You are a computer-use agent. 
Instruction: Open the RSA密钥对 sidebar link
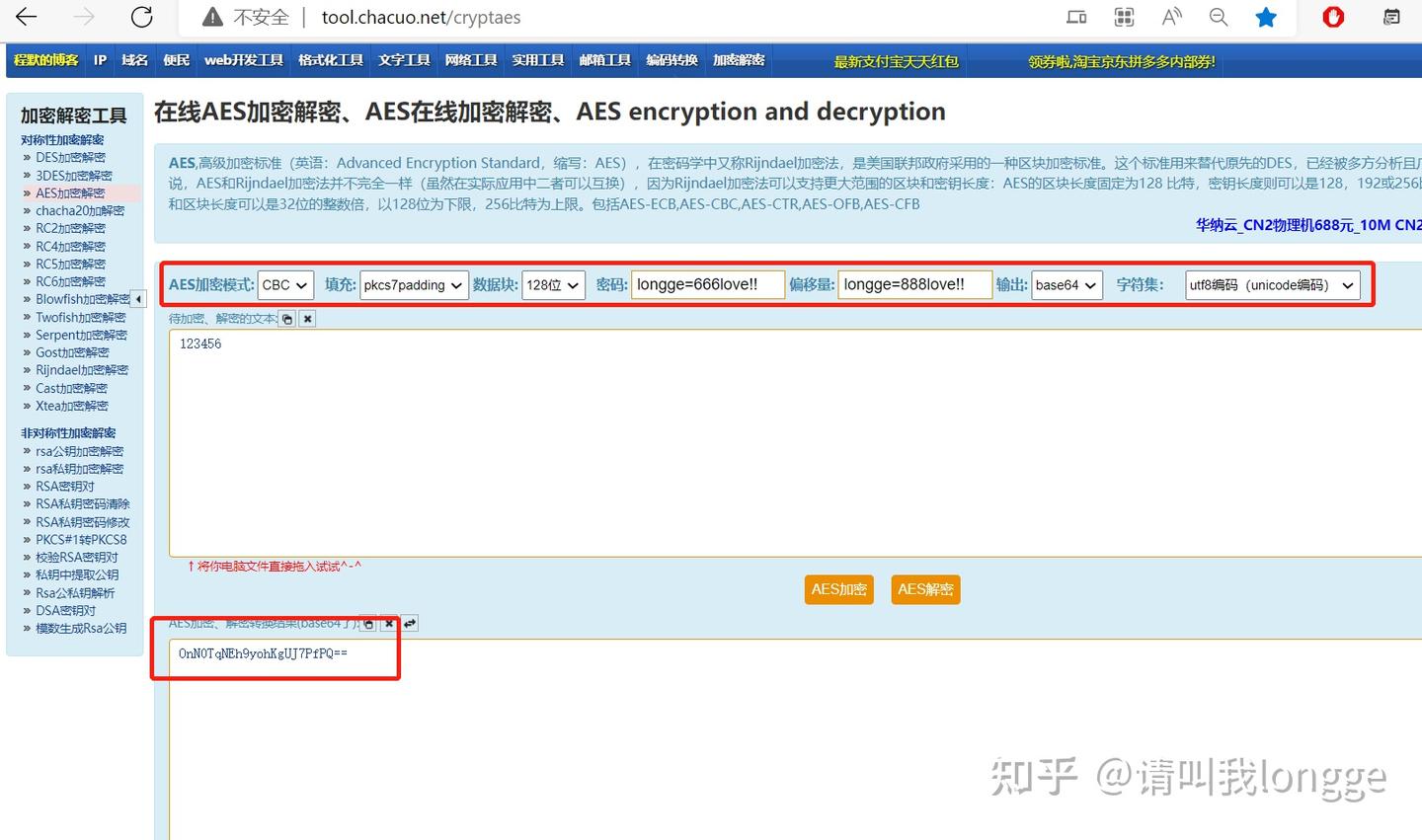(x=64, y=486)
